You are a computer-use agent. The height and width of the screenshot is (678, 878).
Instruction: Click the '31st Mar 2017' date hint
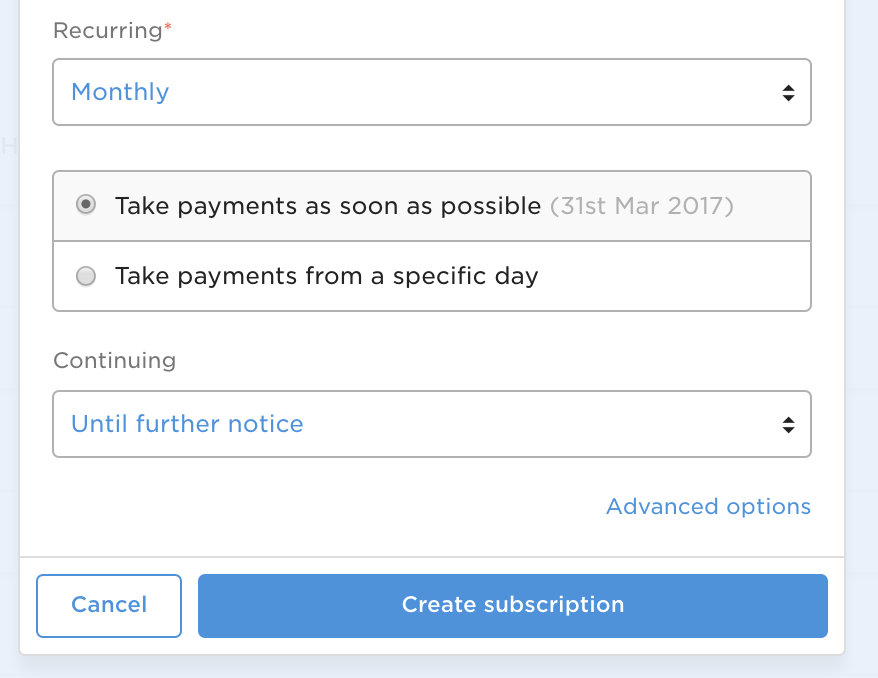641,206
